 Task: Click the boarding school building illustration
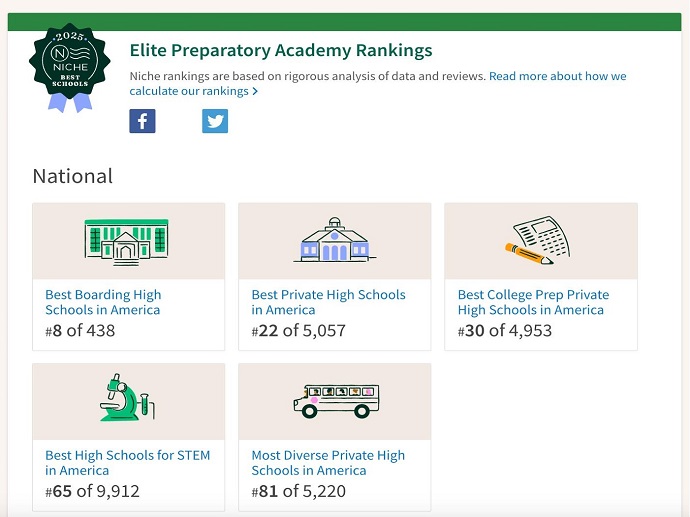[127, 241]
